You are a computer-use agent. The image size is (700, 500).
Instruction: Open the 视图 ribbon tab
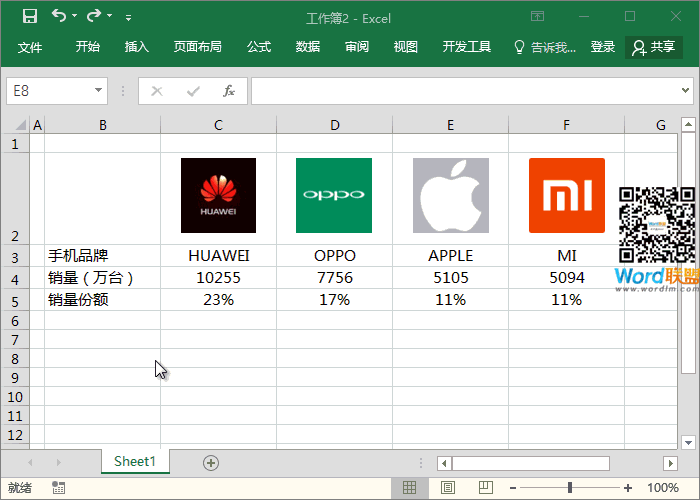click(x=405, y=46)
